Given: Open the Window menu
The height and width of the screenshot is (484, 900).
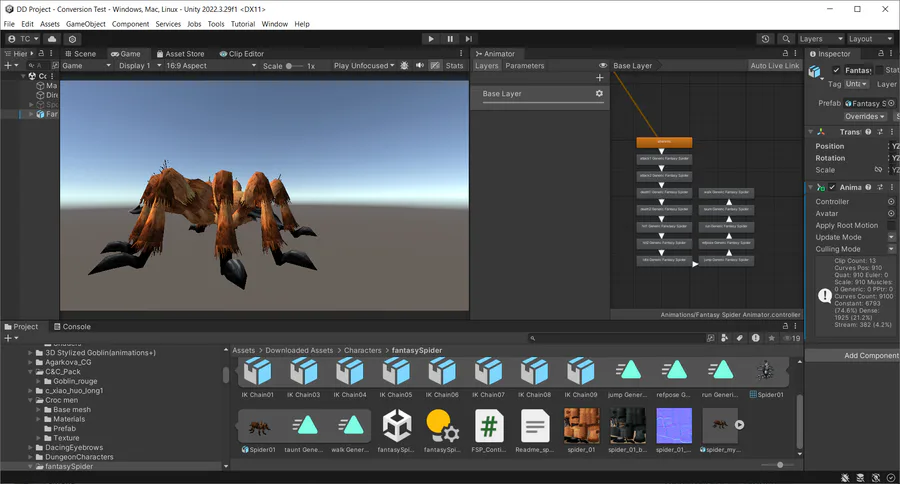Looking at the screenshot, I should pos(274,24).
